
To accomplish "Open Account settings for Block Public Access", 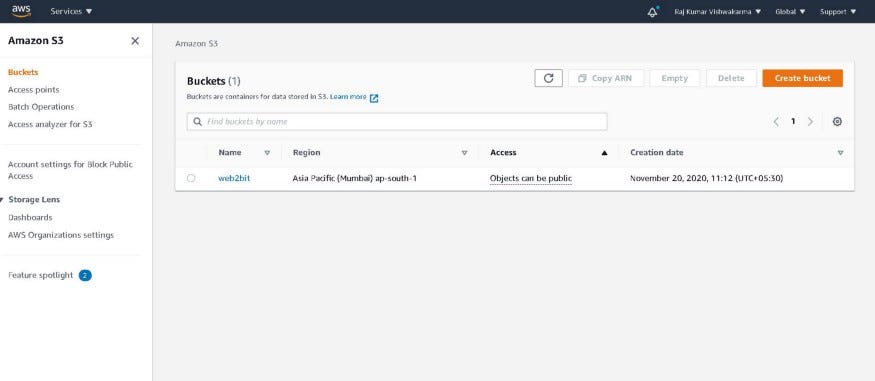I will 70,170.
